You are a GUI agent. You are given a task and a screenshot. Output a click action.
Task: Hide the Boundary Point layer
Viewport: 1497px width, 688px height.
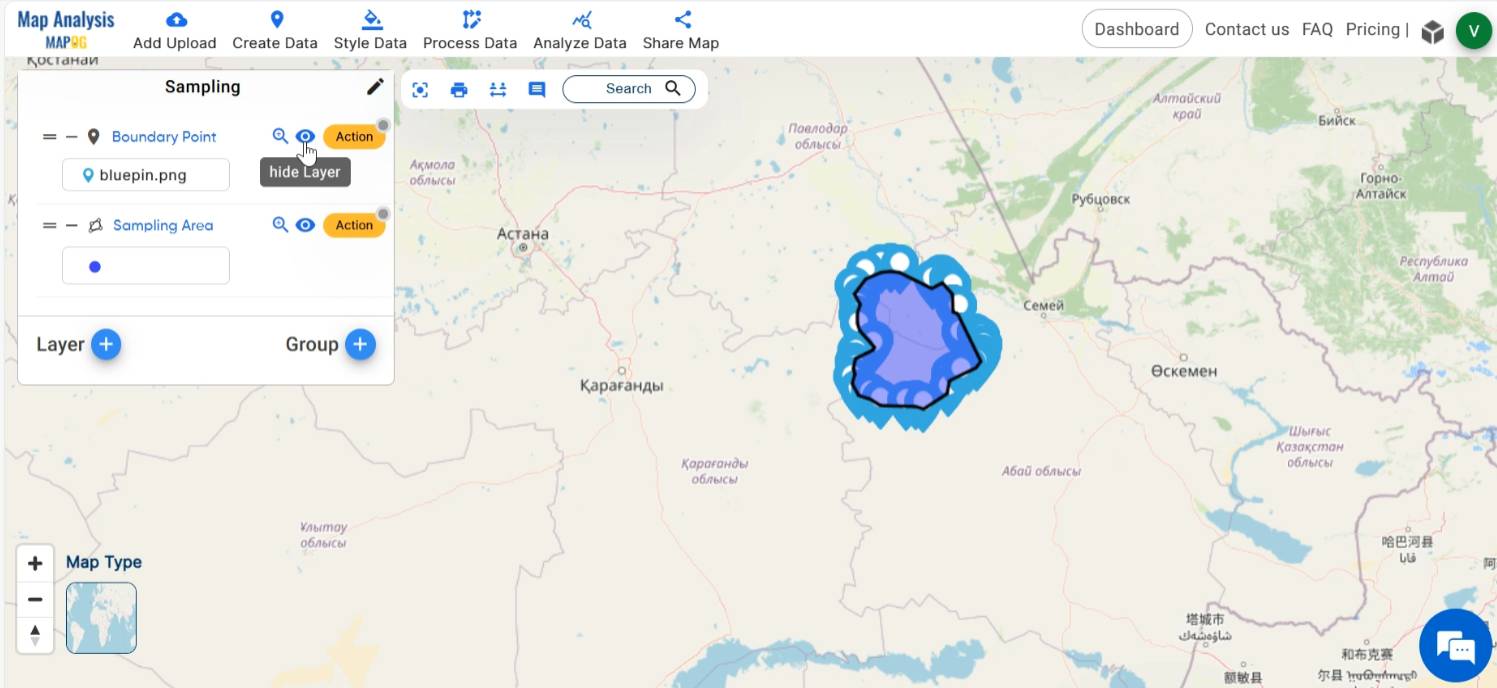coord(306,137)
